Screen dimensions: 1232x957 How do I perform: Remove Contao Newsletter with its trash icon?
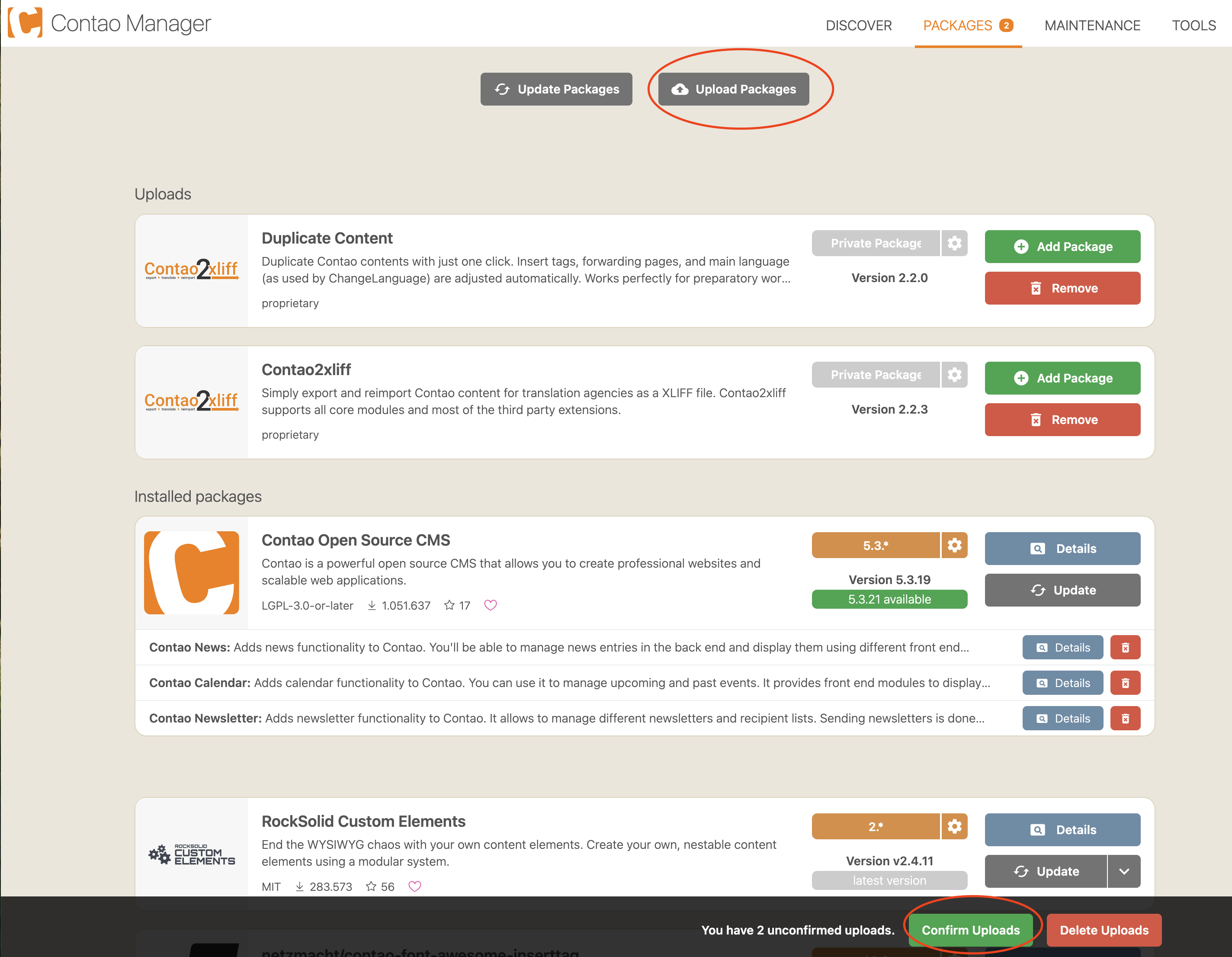[1125, 718]
